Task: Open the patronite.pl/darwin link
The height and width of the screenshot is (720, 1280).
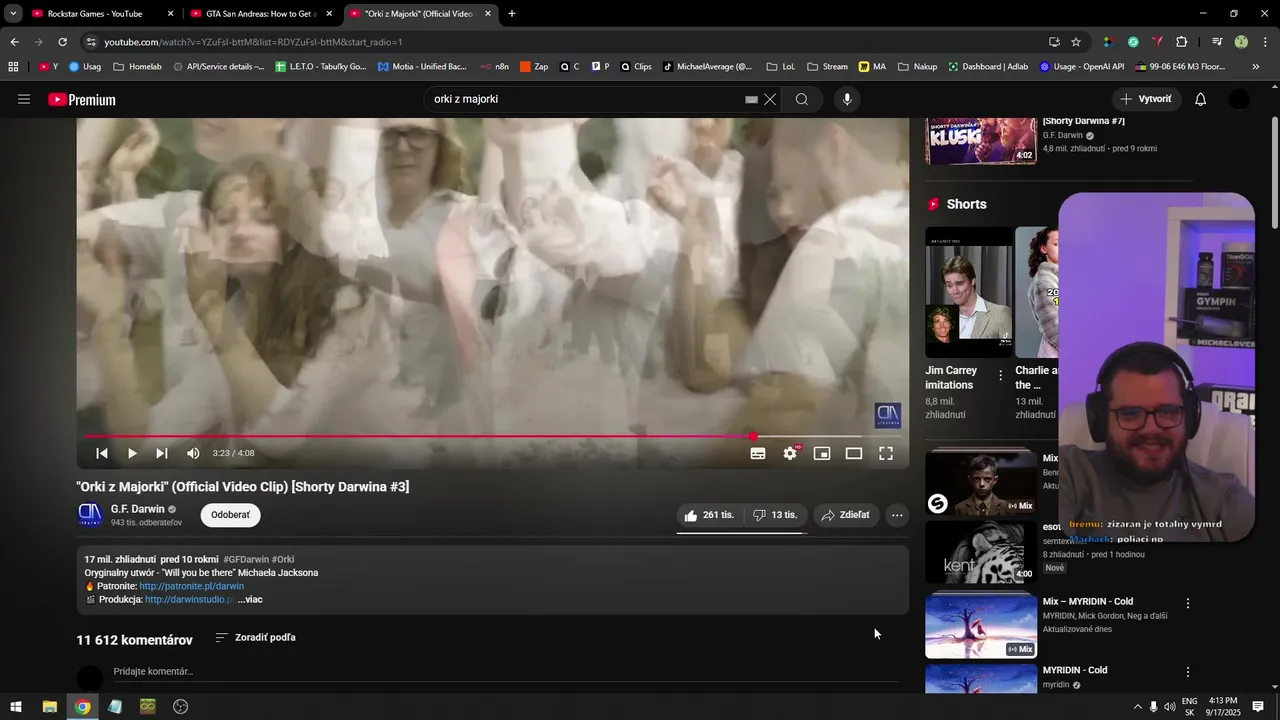Action: pyautogui.click(x=191, y=586)
